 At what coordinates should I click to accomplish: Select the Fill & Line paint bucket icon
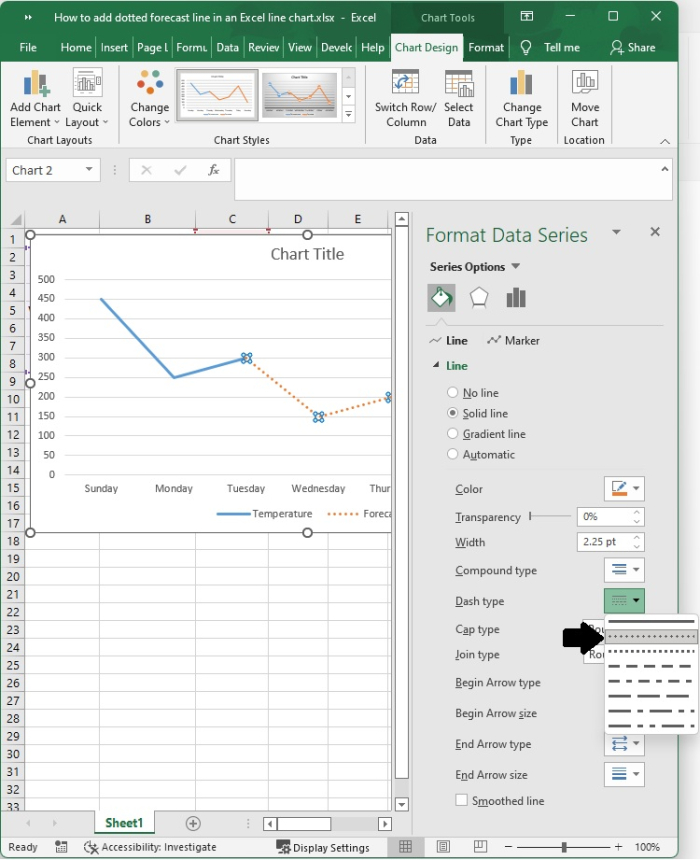click(x=441, y=298)
